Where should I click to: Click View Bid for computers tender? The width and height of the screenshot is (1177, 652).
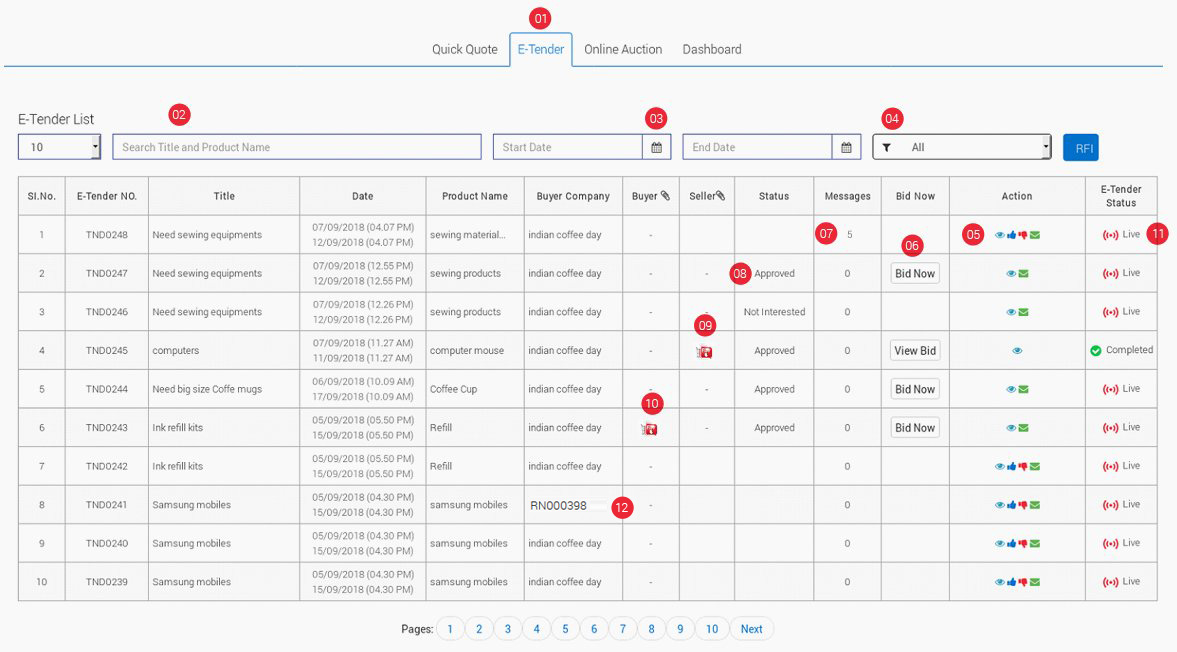(x=915, y=351)
